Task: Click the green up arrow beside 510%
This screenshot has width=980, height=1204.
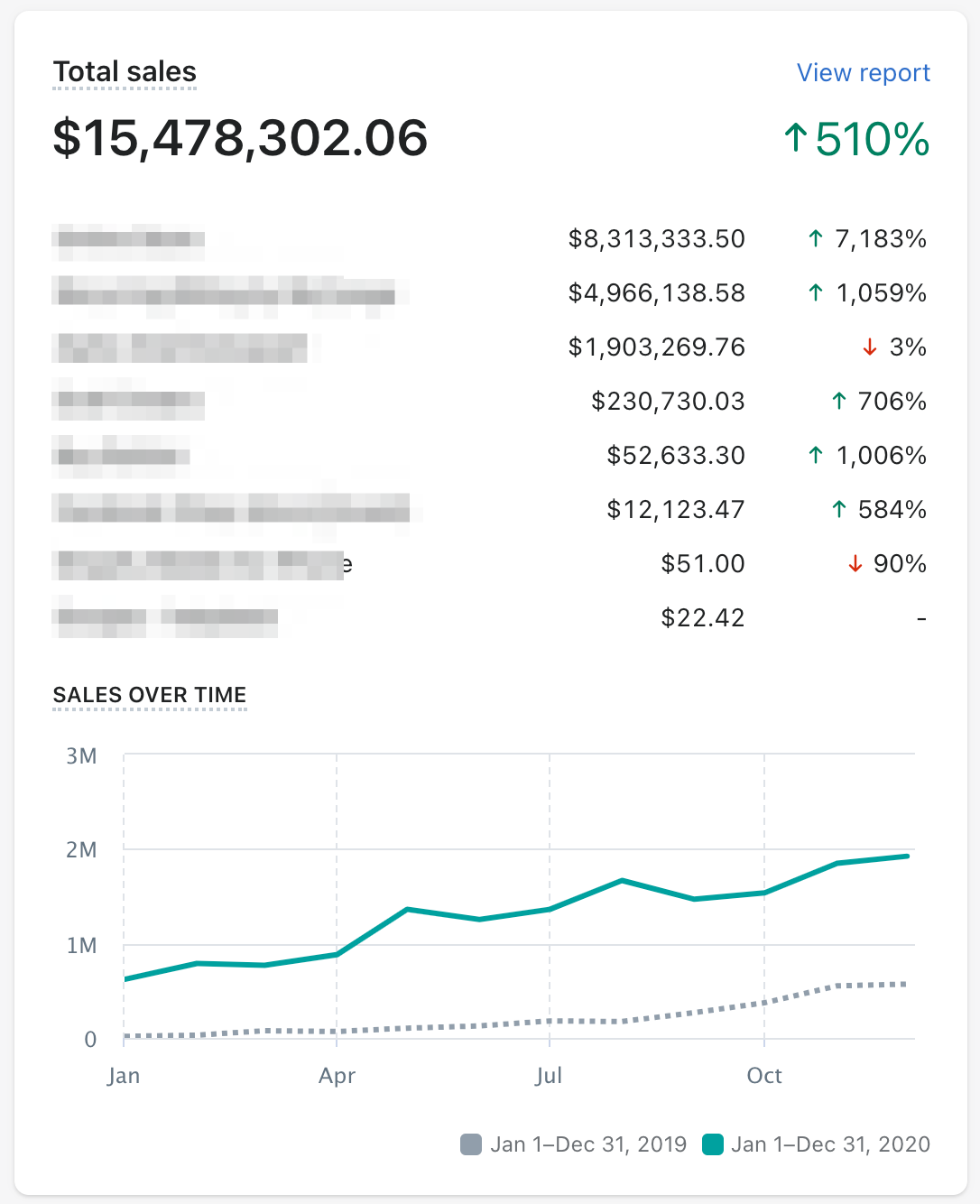Action: coord(795,139)
